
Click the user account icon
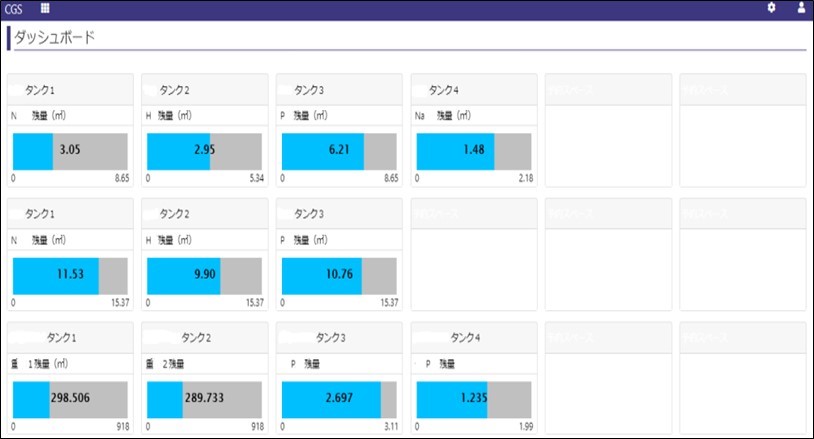tap(801, 8)
